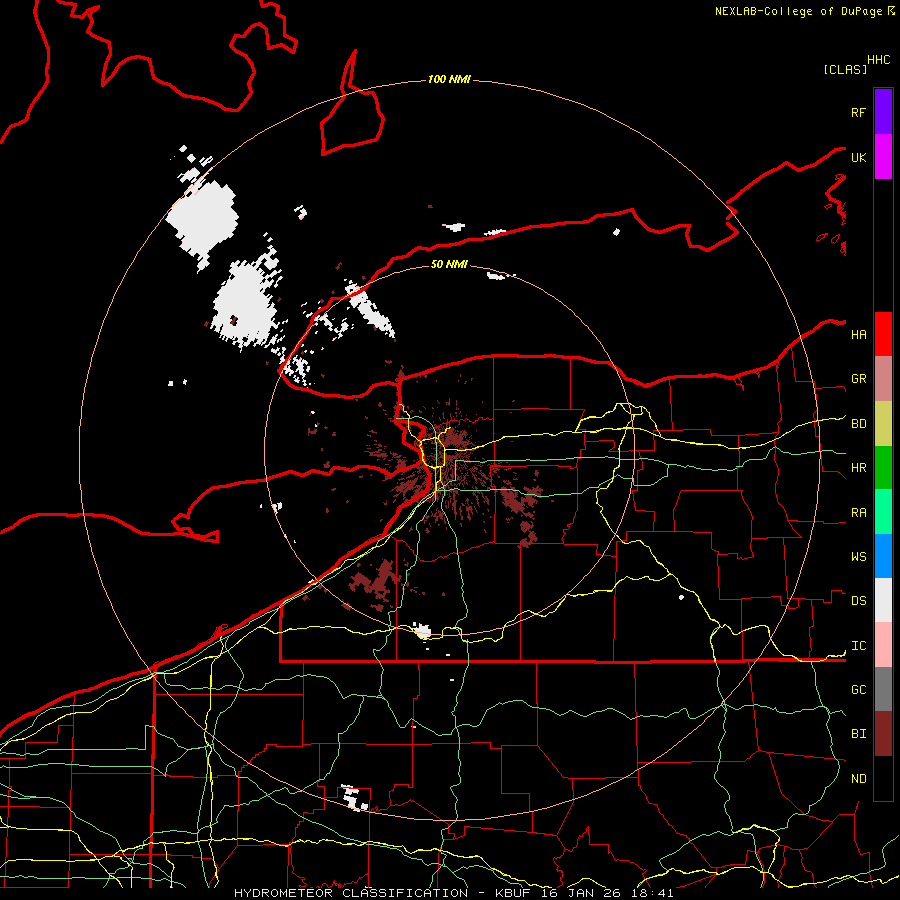The image size is (900, 900).
Task: Click the DS legend label
Action: pyautogui.click(x=858, y=601)
